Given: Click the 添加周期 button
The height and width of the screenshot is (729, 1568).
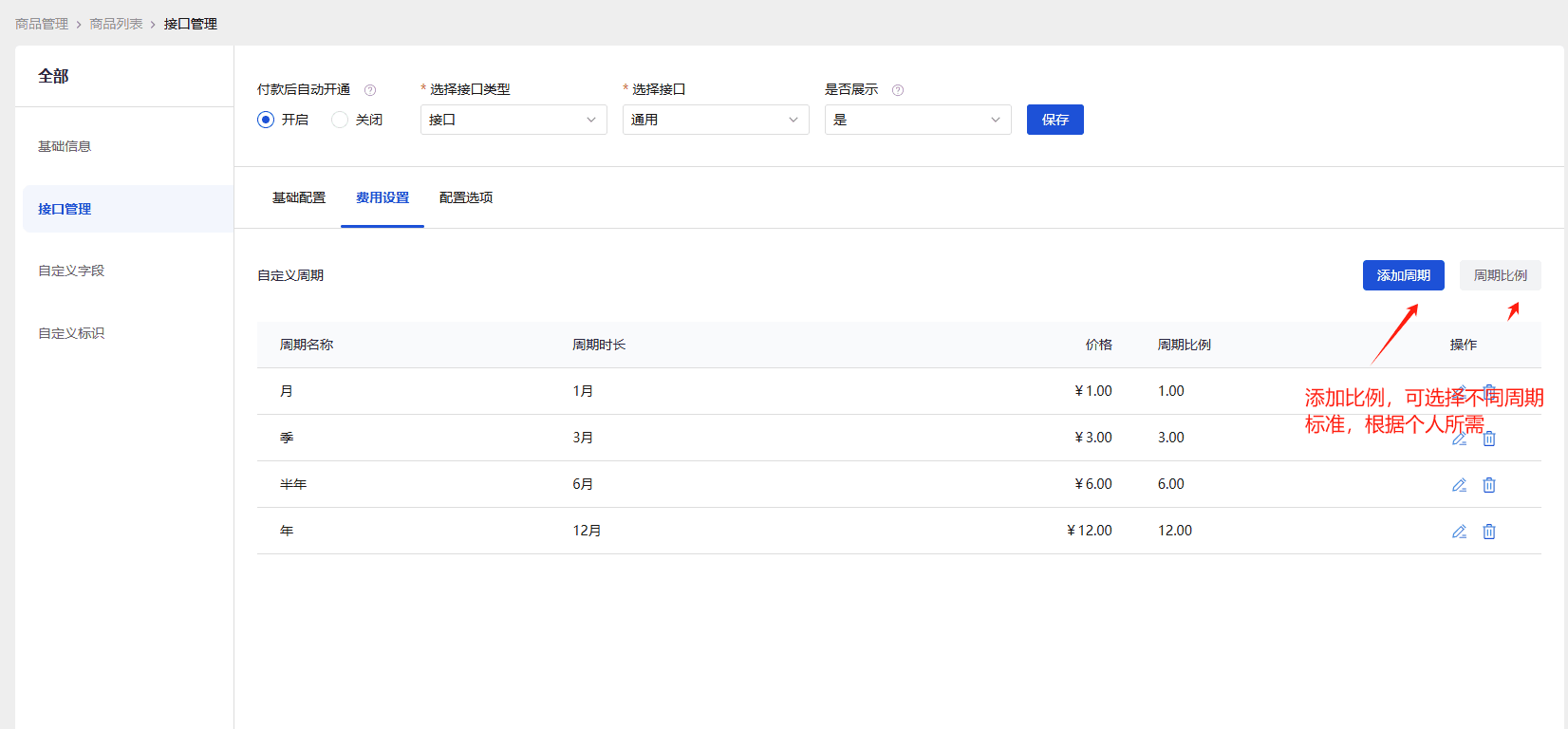Looking at the screenshot, I should click(x=1404, y=275).
